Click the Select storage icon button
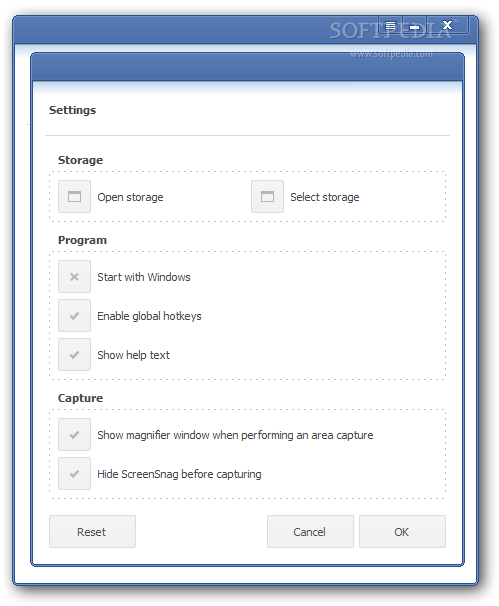 click(x=267, y=196)
